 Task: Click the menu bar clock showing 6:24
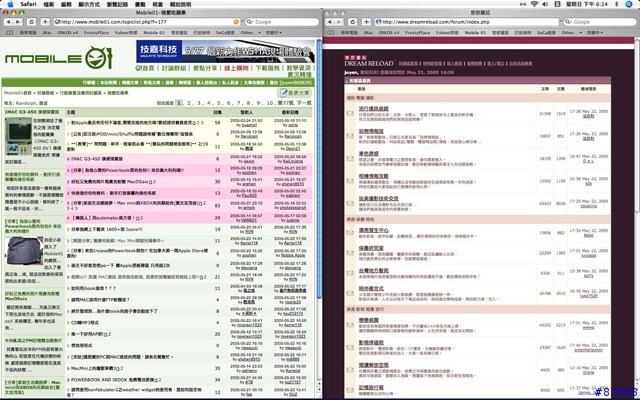coord(587,4)
